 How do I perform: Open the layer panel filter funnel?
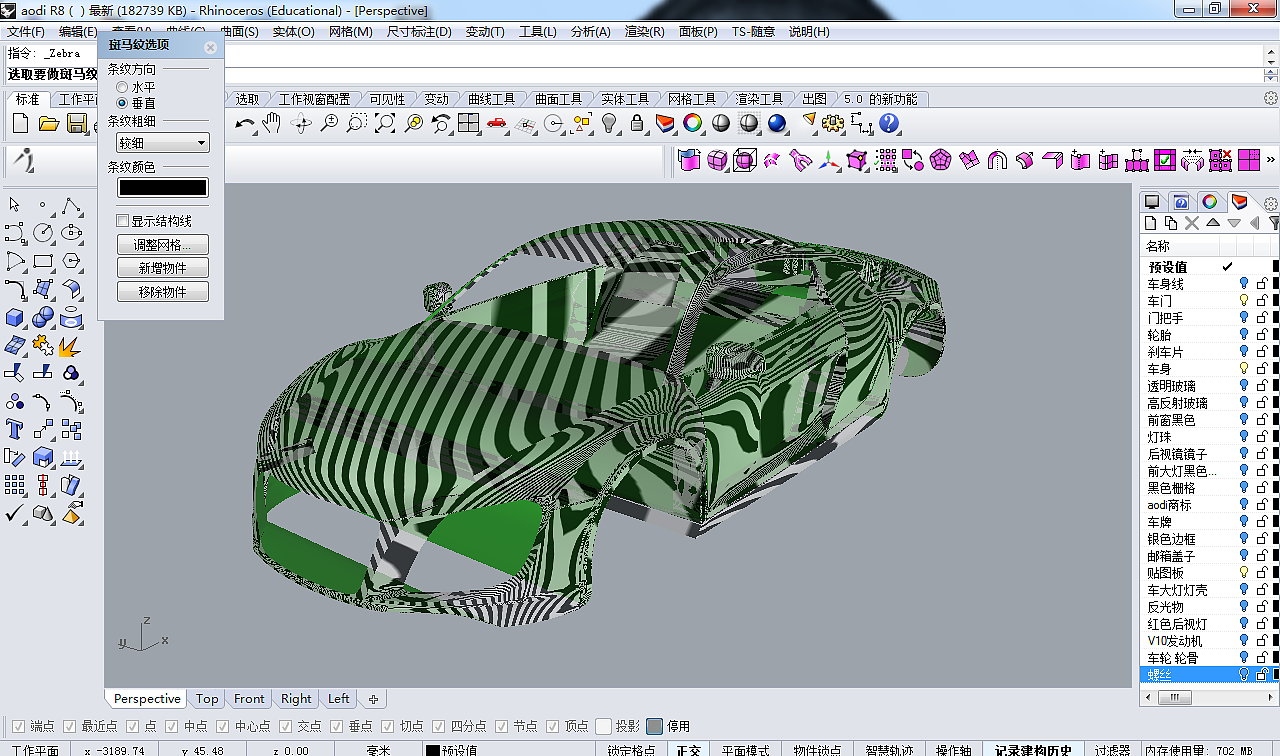[x=1274, y=223]
